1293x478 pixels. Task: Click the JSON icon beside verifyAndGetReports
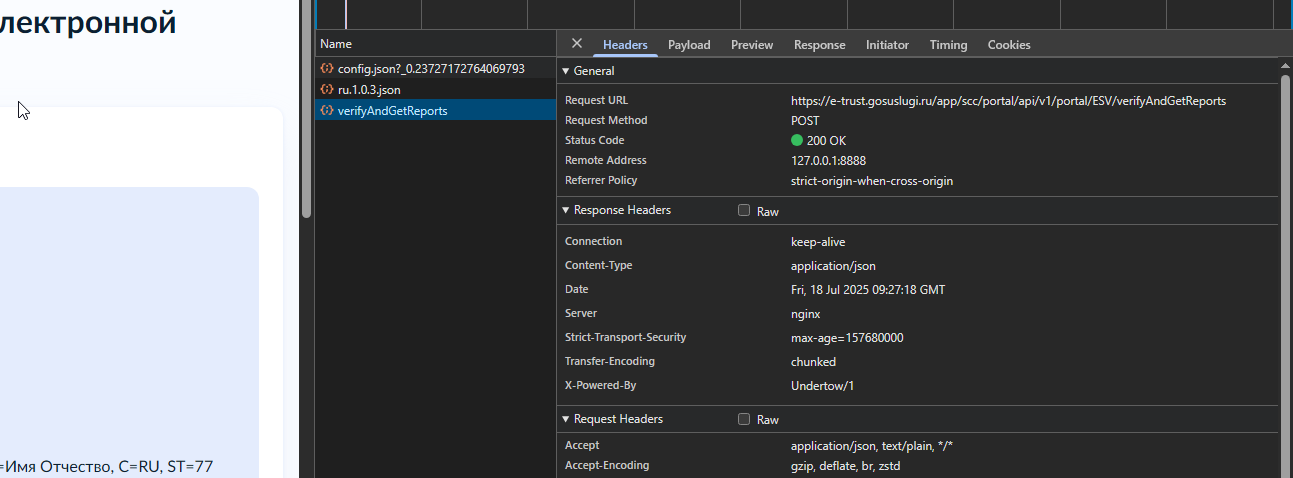[326, 111]
